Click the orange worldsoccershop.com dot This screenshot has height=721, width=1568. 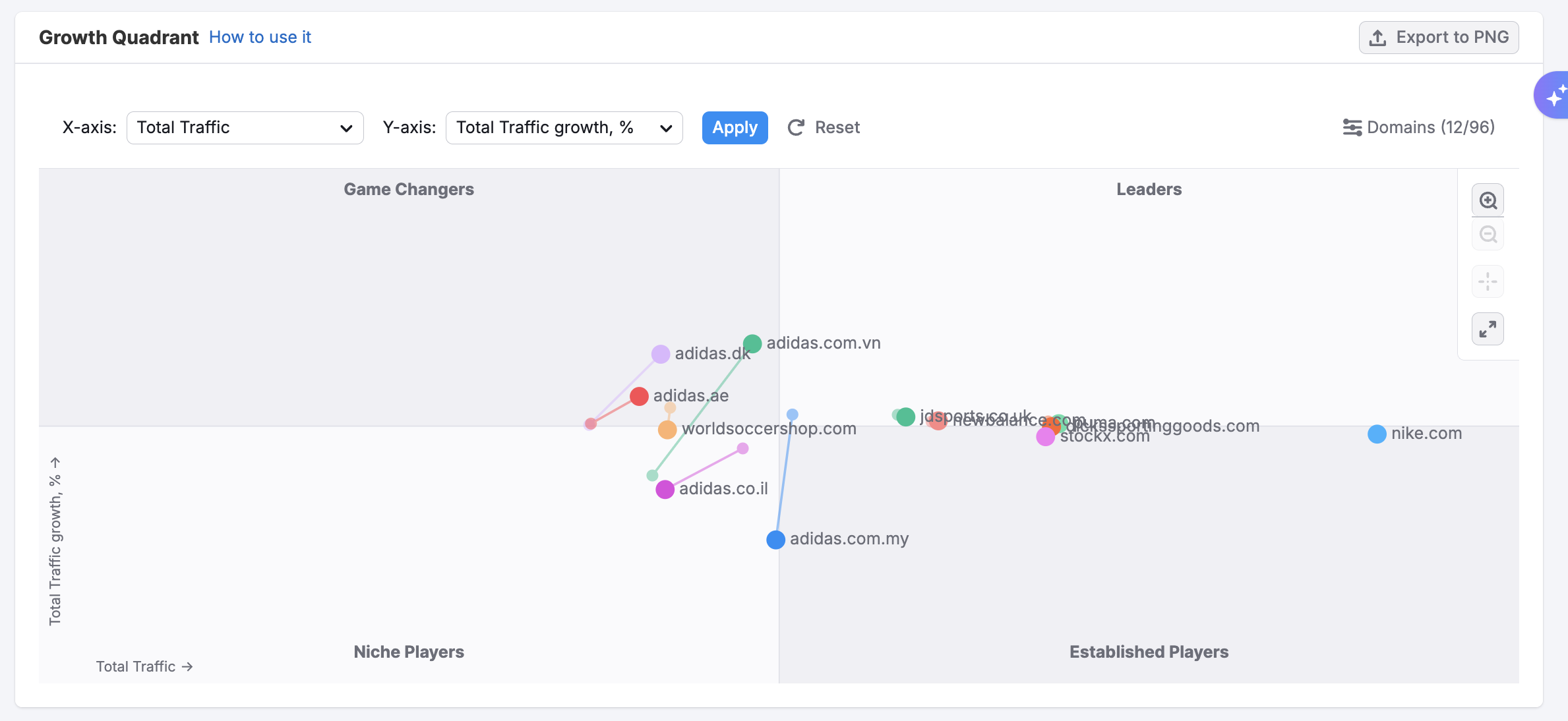(x=667, y=430)
